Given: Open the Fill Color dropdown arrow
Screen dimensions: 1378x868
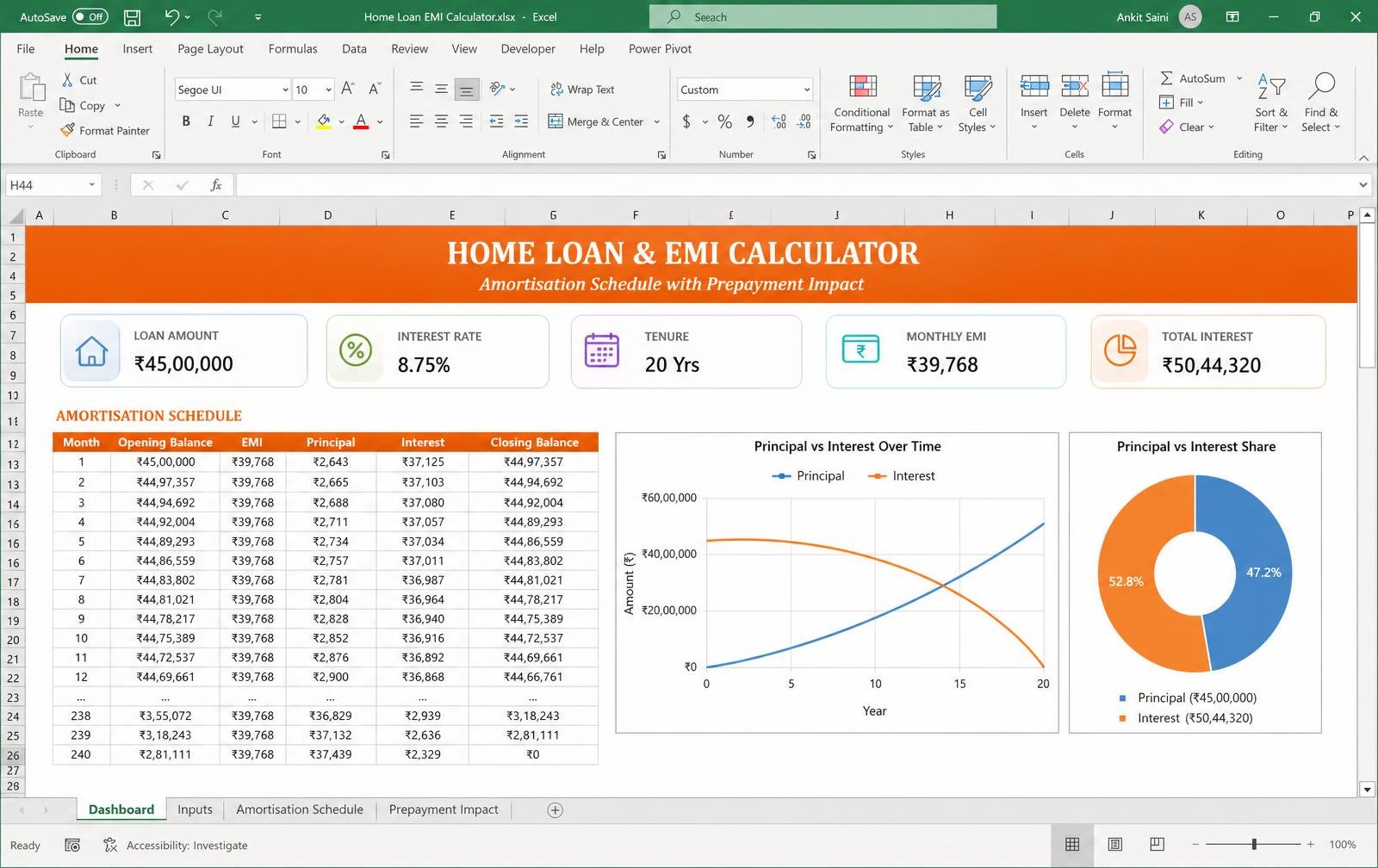Looking at the screenshot, I should coord(341,121).
